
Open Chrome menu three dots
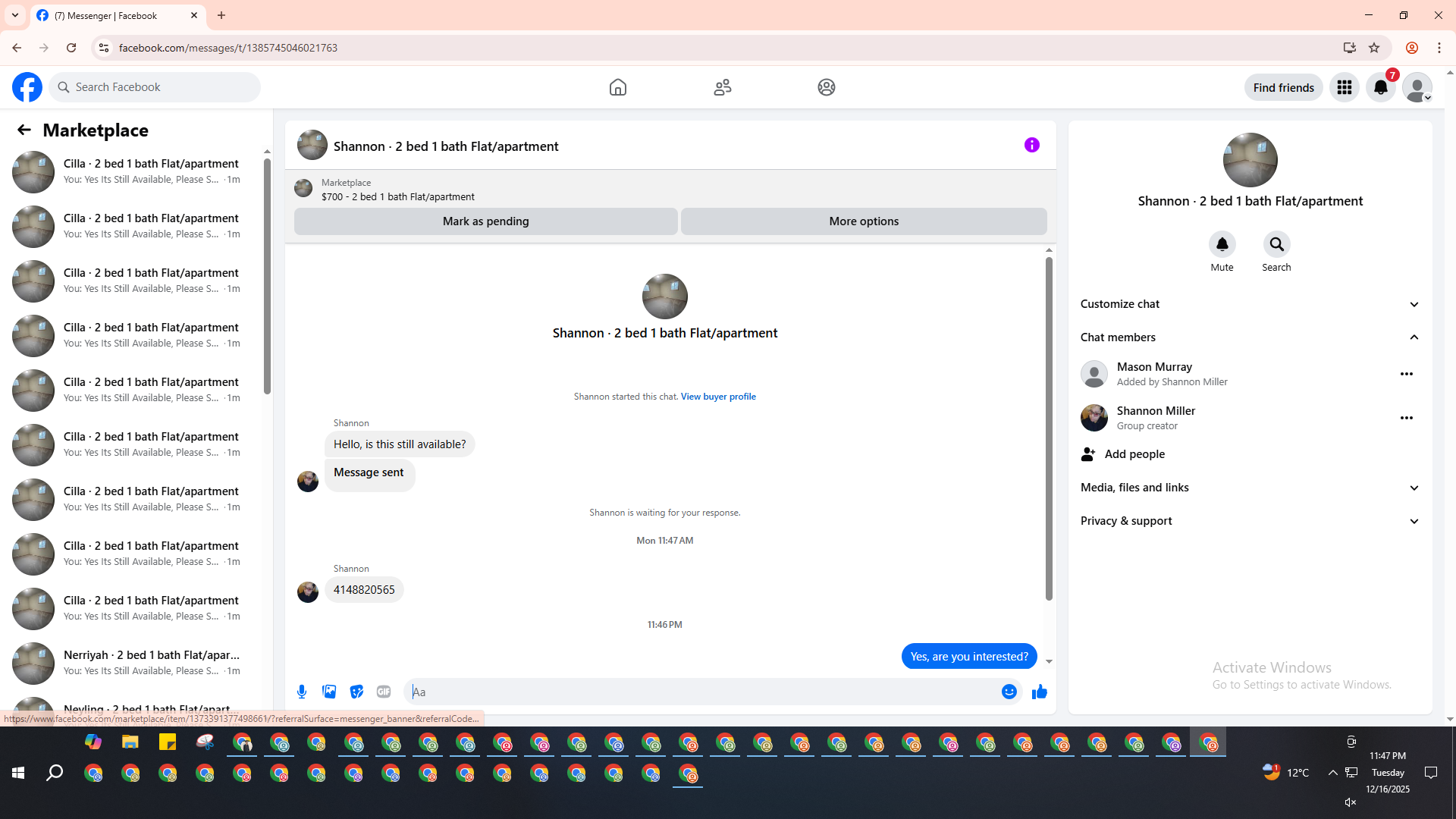point(1439,48)
